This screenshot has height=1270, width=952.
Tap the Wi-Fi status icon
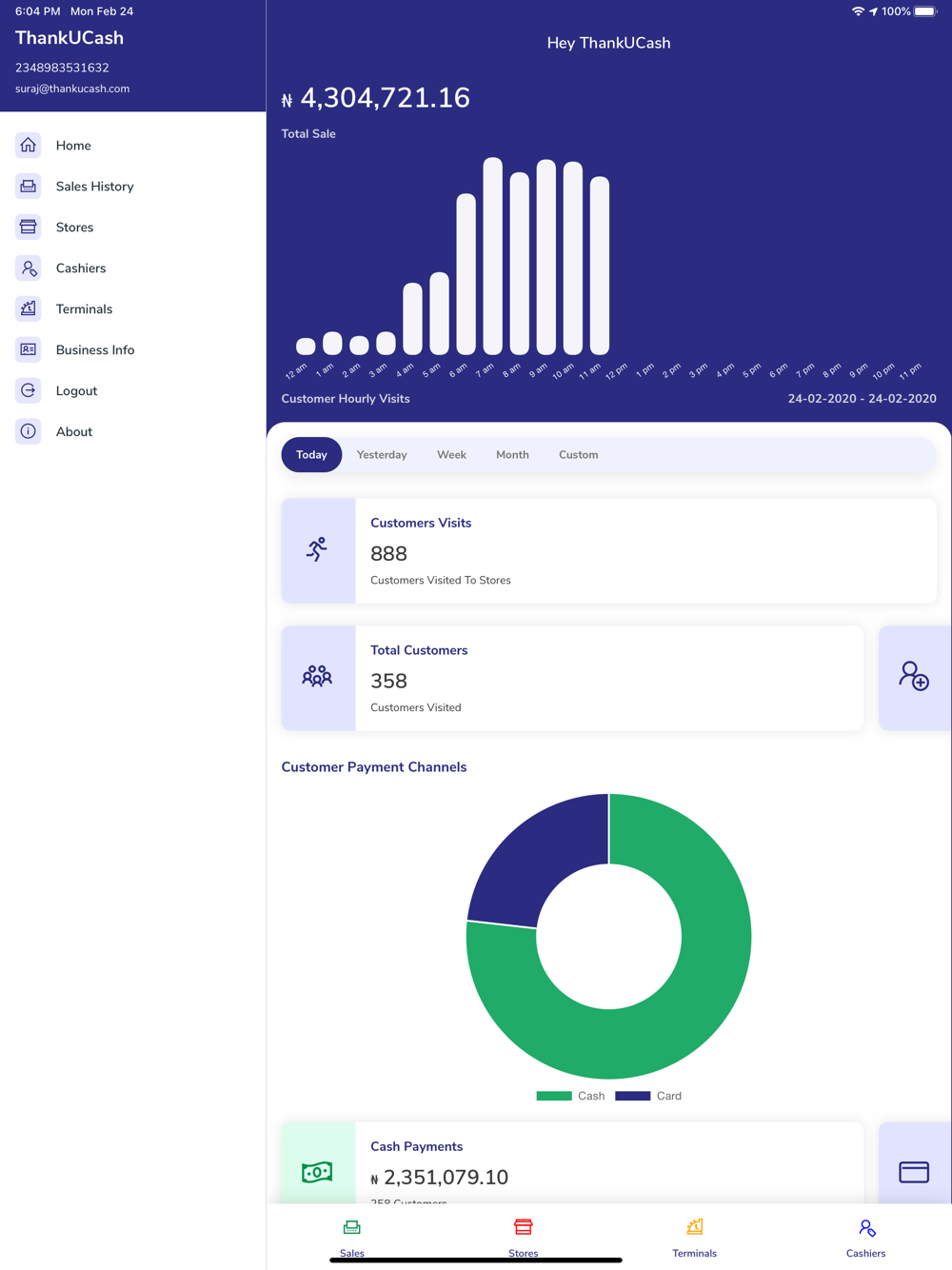[x=858, y=11]
